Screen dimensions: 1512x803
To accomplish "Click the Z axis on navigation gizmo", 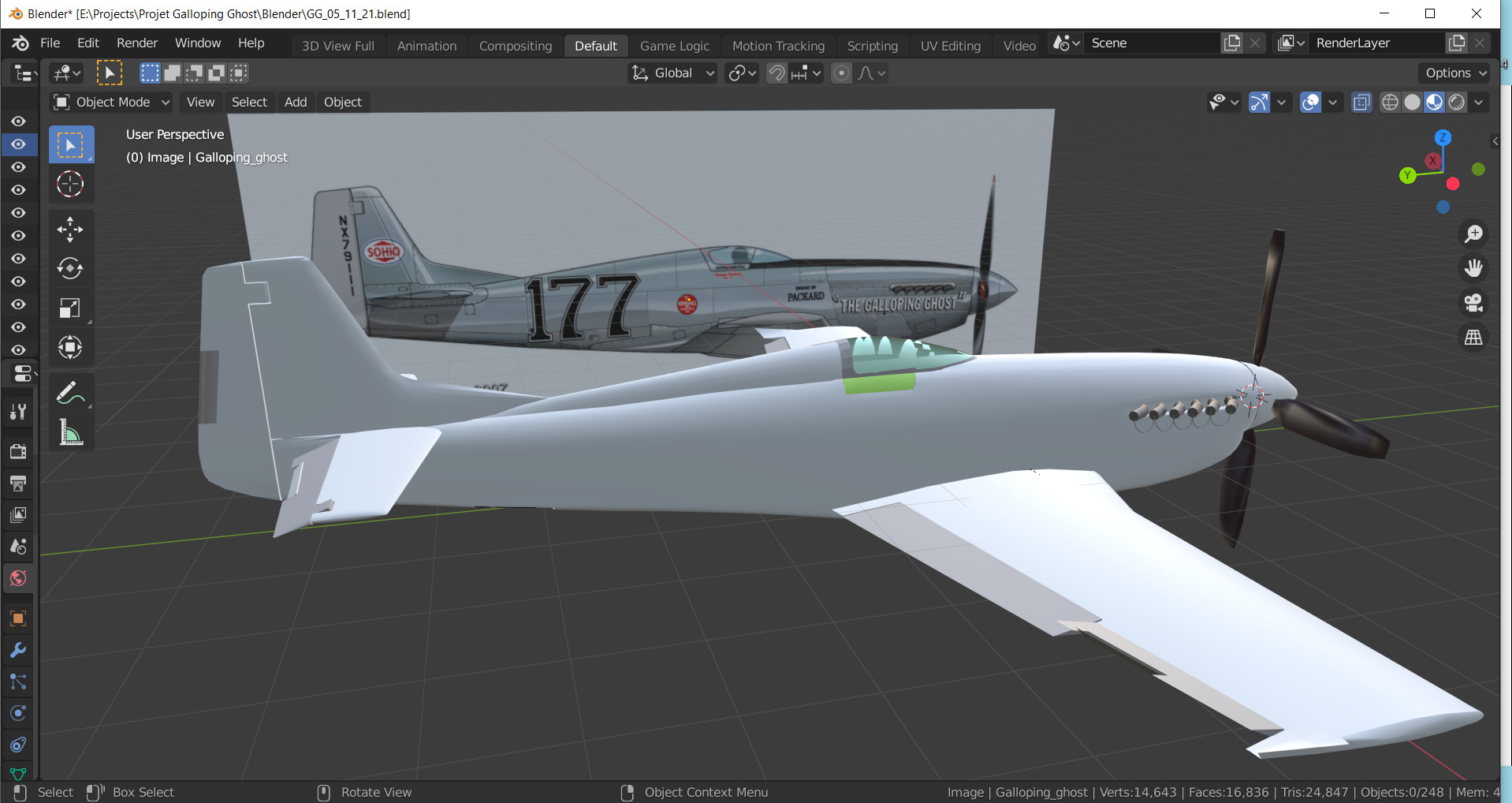I will [x=1443, y=137].
